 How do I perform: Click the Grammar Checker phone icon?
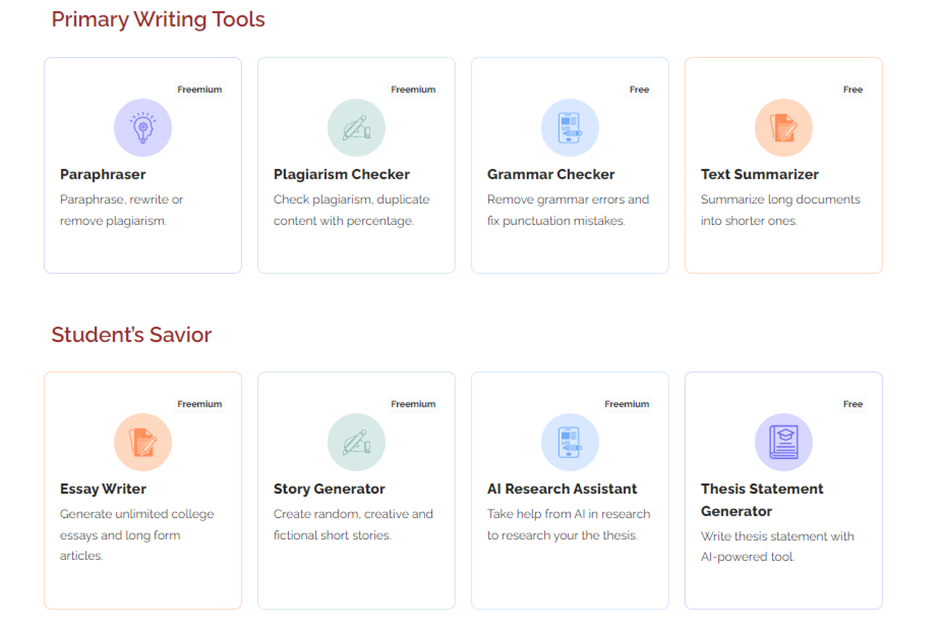[x=570, y=128]
